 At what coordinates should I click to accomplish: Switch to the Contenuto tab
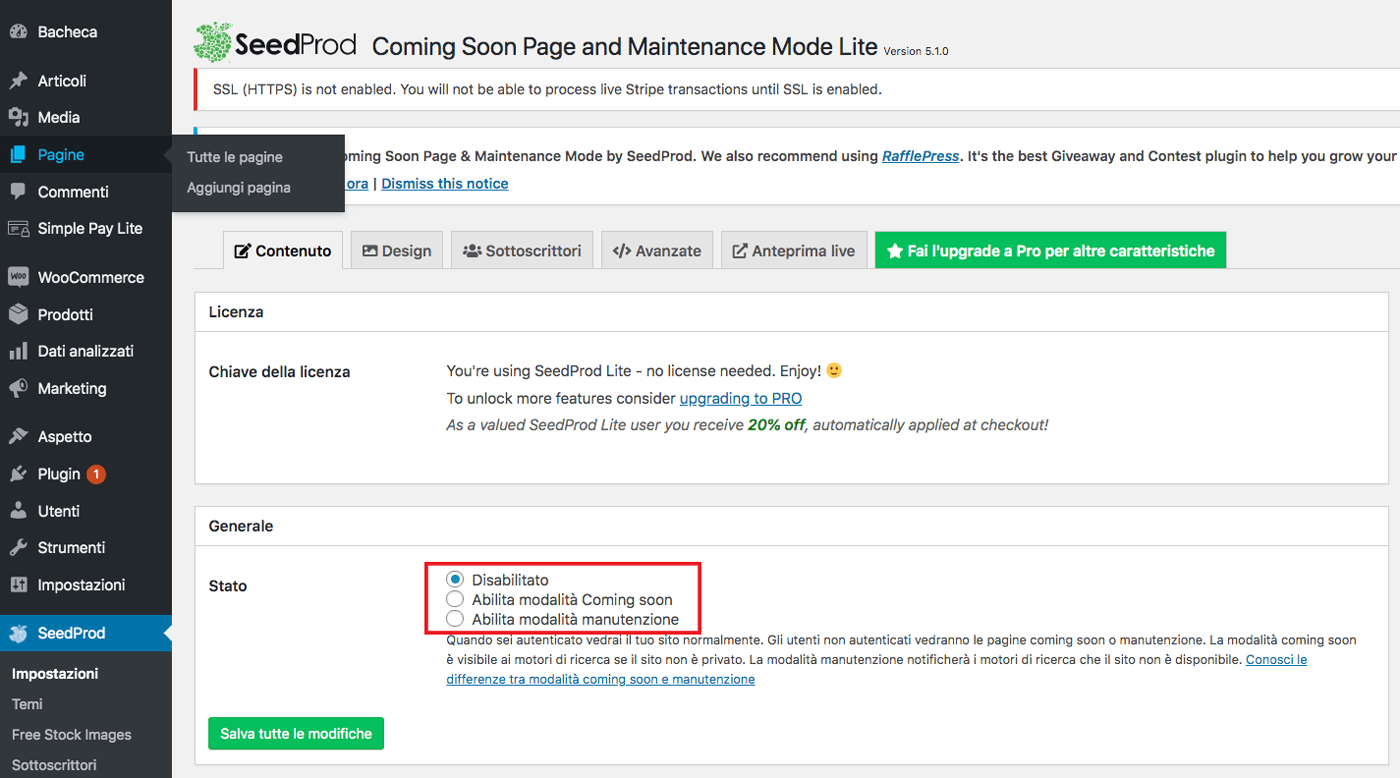tap(283, 251)
